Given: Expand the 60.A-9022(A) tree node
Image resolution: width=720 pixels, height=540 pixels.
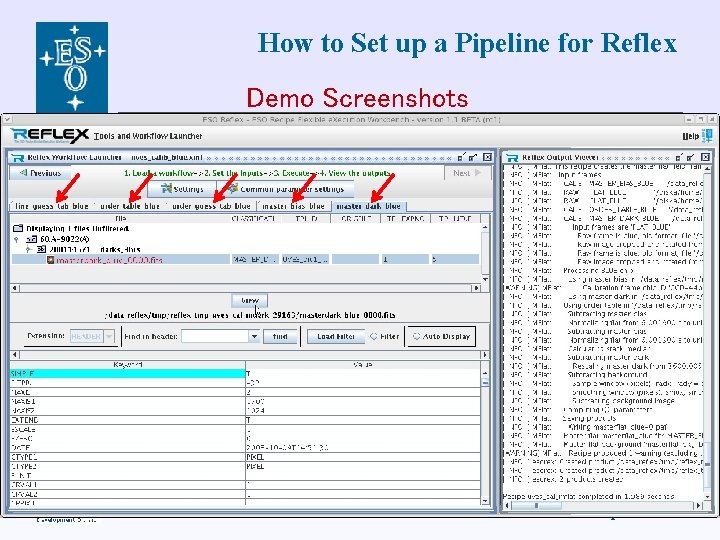Looking at the screenshot, I should [x=17, y=239].
